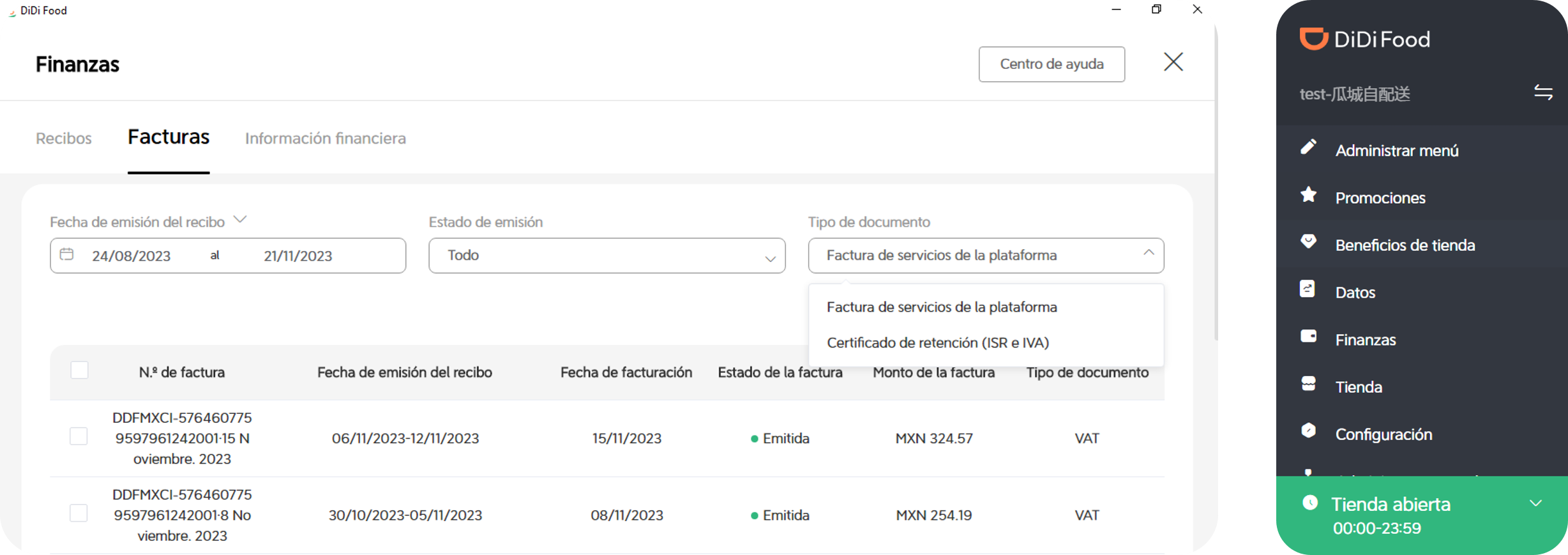
Task: Check the invoice row dated 15/11/2023
Action: (79, 437)
